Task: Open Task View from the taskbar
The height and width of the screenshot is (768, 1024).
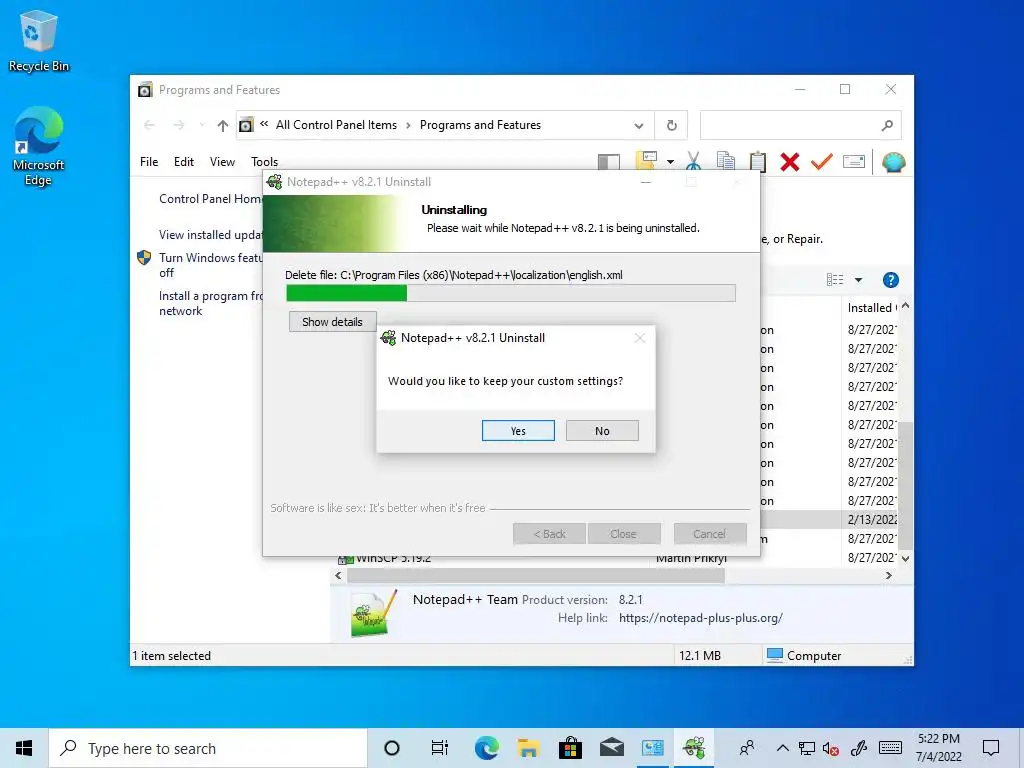Action: point(440,748)
